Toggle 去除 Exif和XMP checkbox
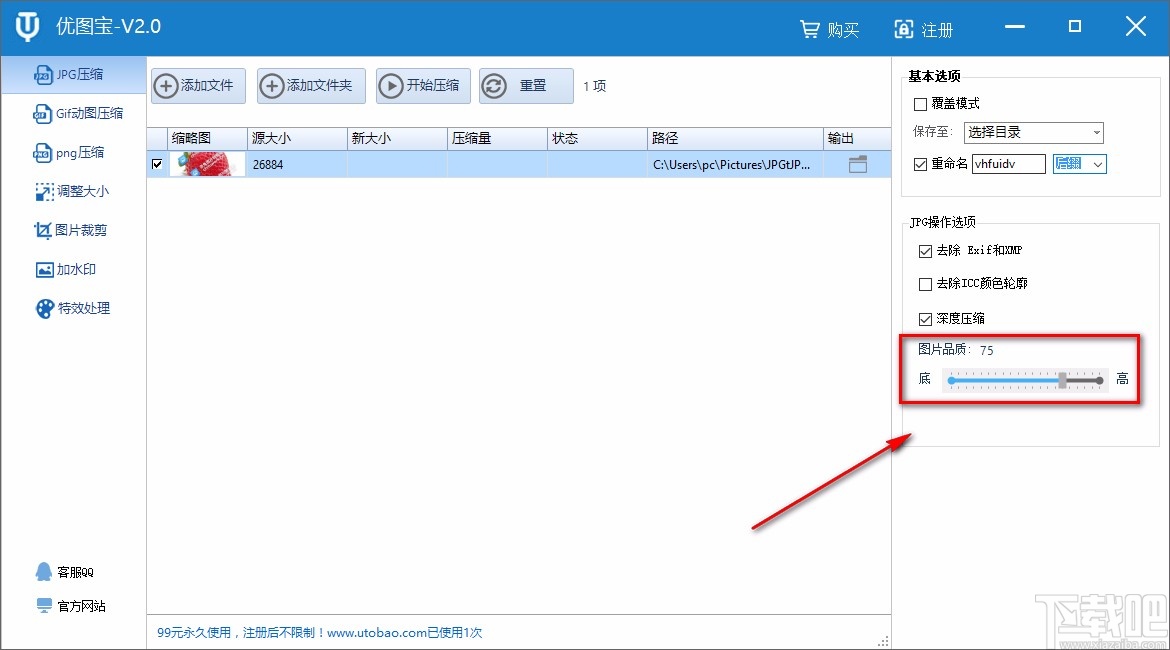The height and width of the screenshot is (650, 1170). (x=925, y=251)
